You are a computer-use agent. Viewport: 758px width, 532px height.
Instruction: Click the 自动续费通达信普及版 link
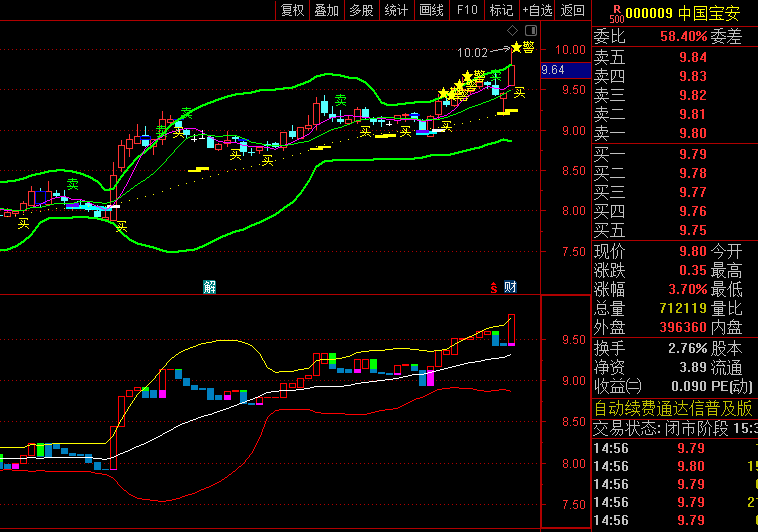pos(674,408)
